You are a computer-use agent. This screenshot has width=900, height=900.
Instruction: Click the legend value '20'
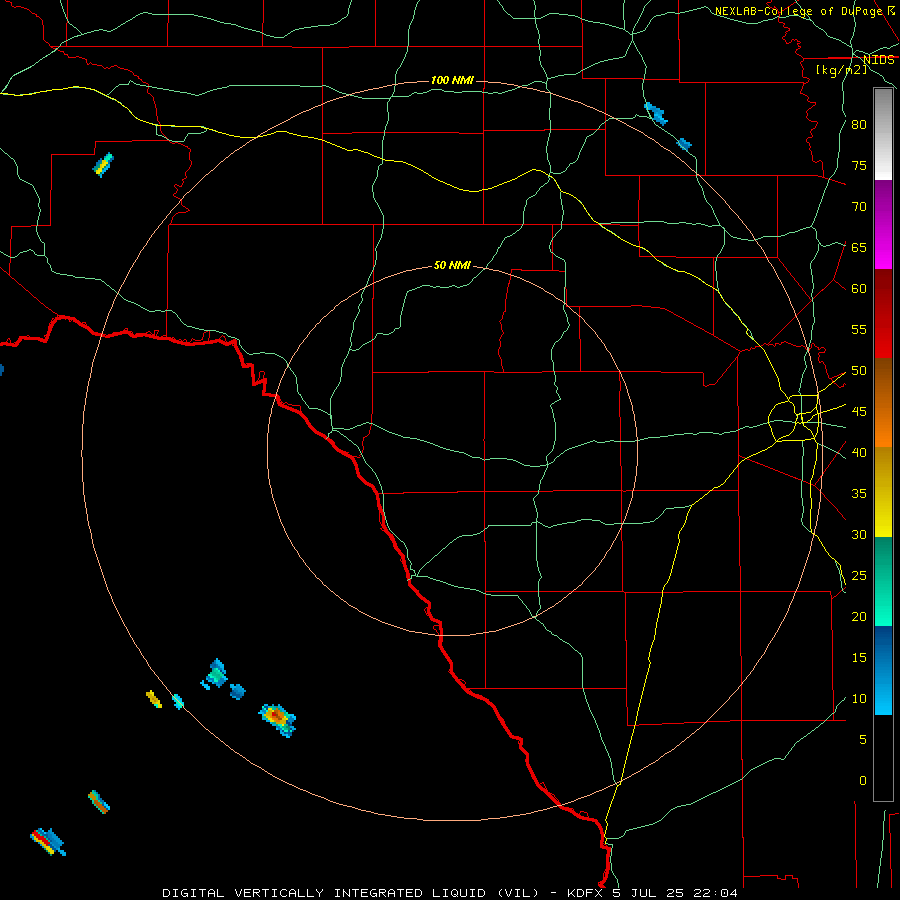859,616
